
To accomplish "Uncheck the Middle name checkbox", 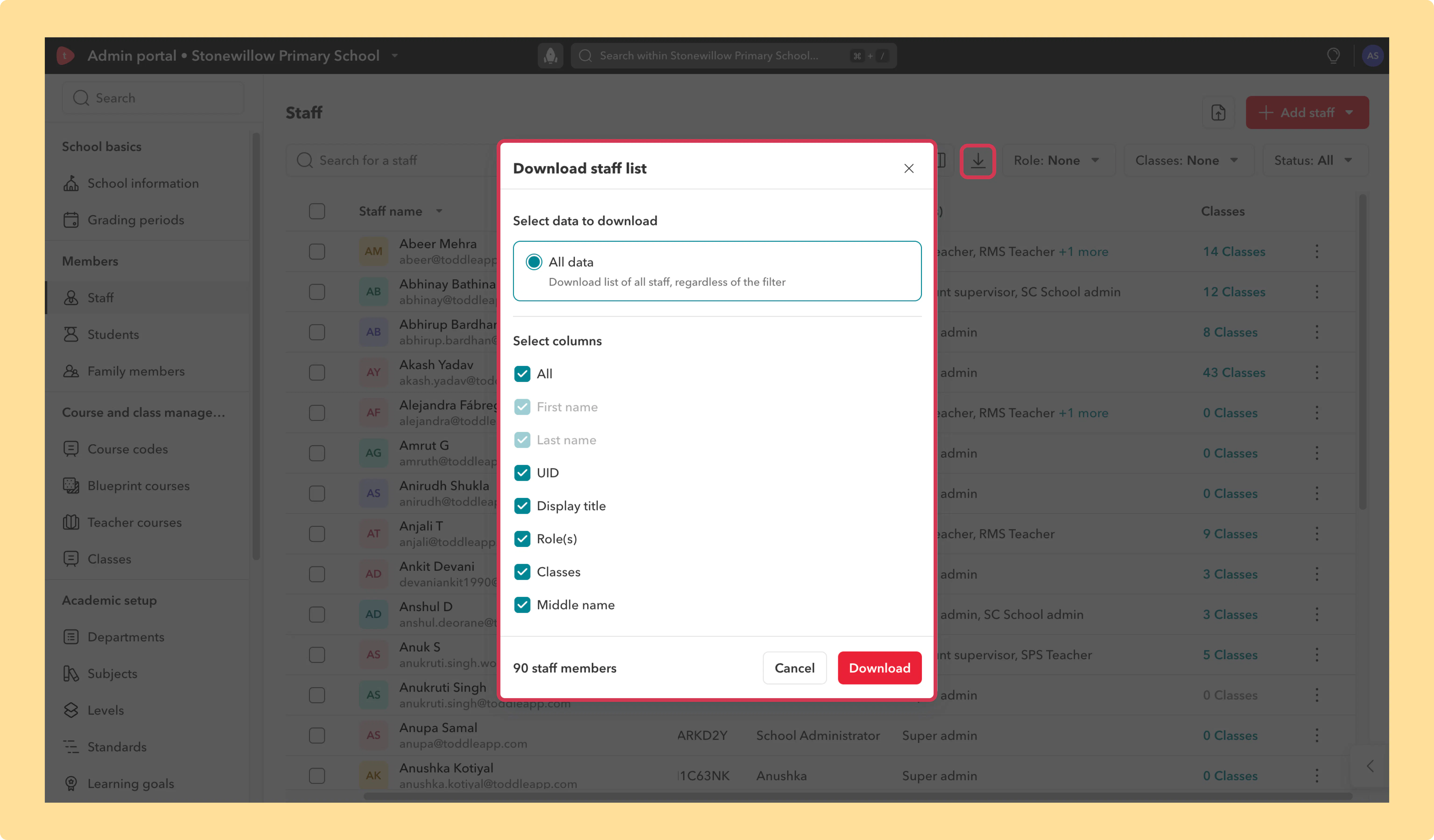I will 522,605.
